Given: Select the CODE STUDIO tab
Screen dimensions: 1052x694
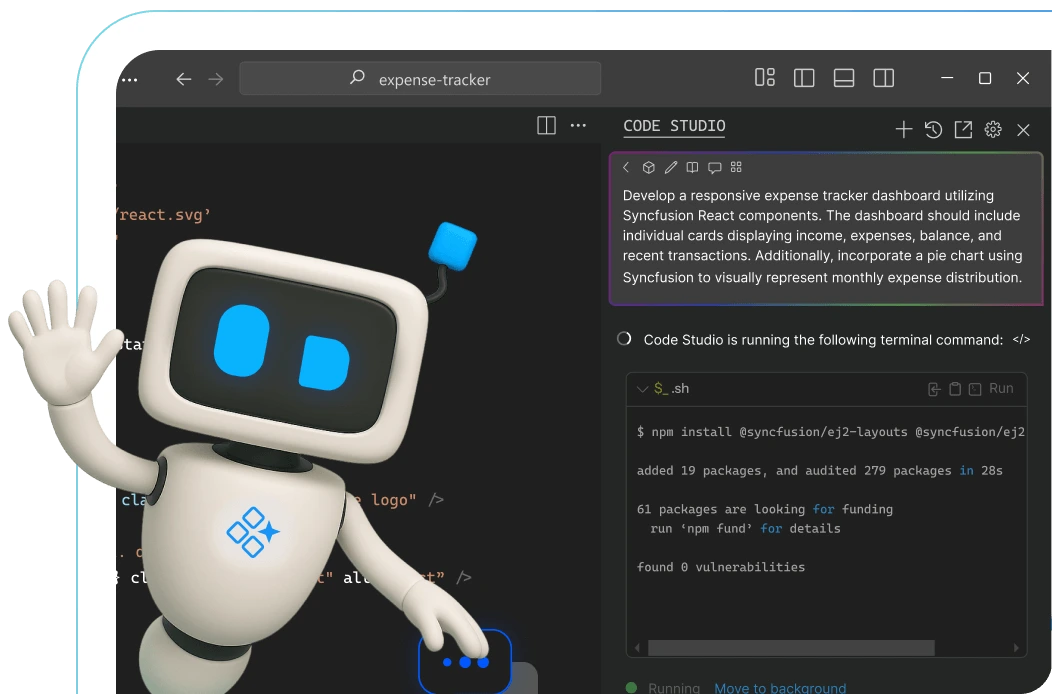Looking at the screenshot, I should point(674,126).
